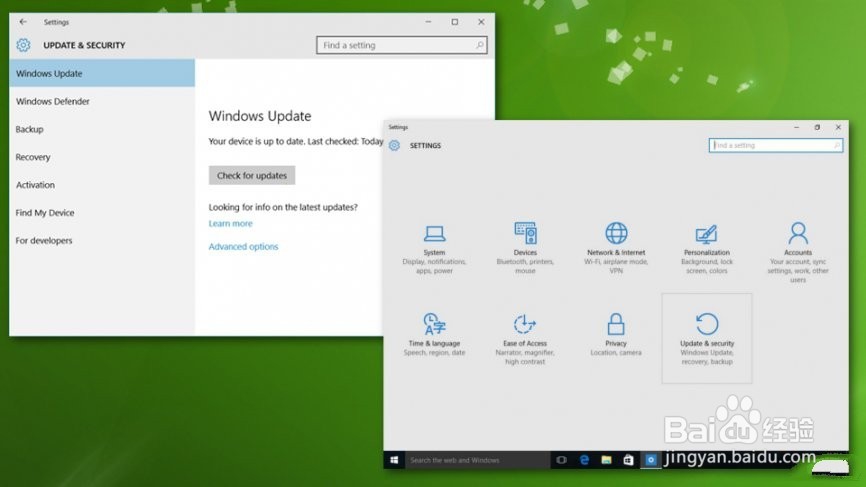The image size is (866, 487).
Task: Click the gear icon beside SETTINGS title
Action: point(394,145)
